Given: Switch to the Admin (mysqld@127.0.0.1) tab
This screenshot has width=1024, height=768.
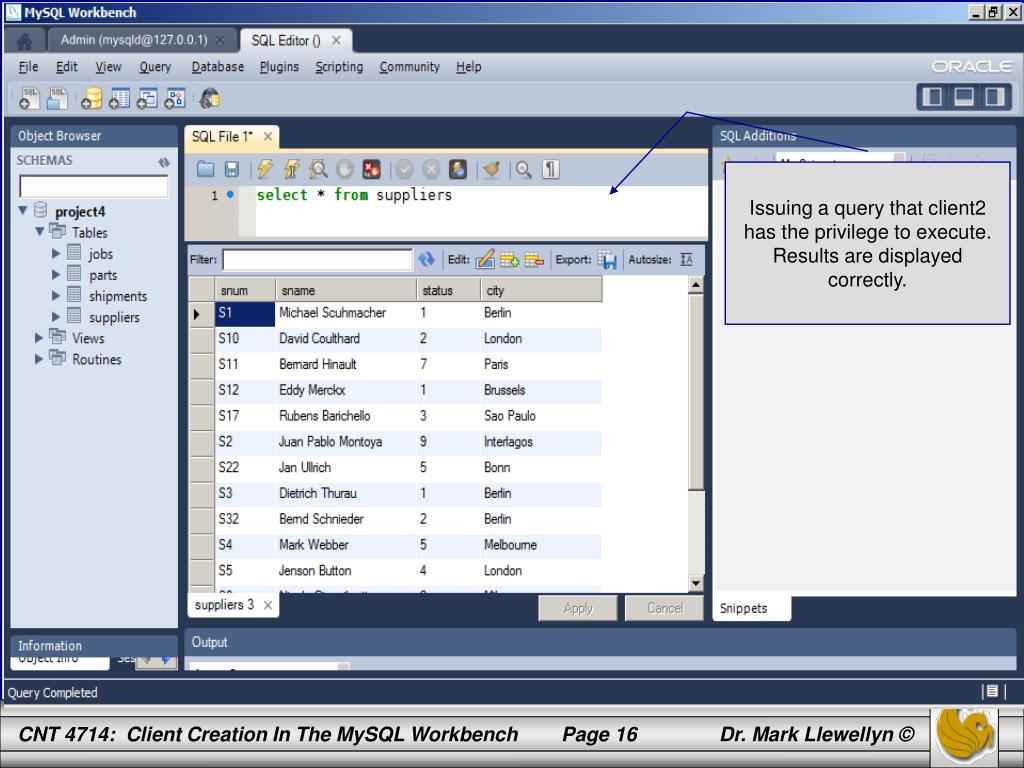Looking at the screenshot, I should (134, 40).
